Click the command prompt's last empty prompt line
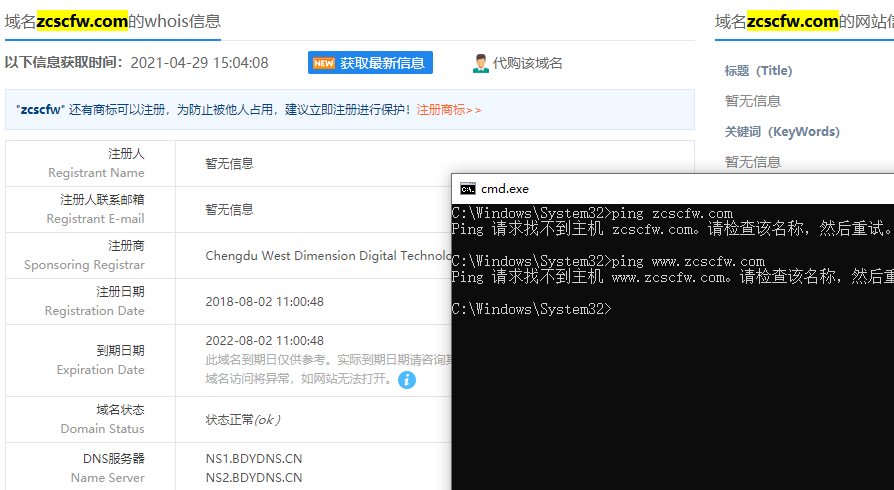Image resolution: width=894 pixels, height=490 pixels. [x=531, y=309]
